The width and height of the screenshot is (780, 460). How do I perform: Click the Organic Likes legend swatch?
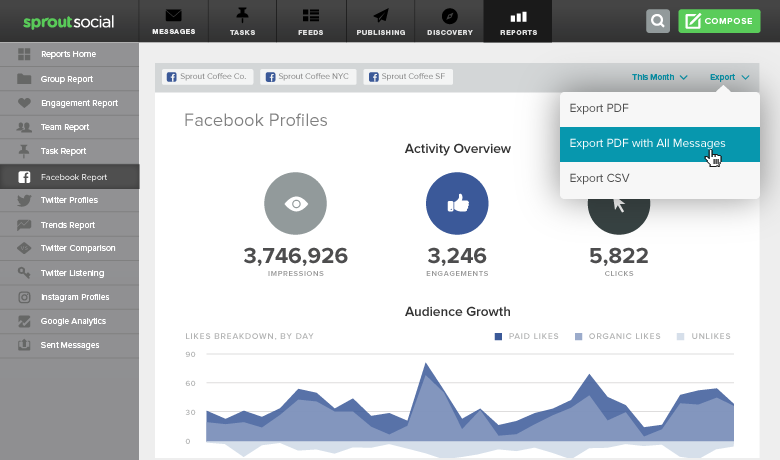pos(579,337)
